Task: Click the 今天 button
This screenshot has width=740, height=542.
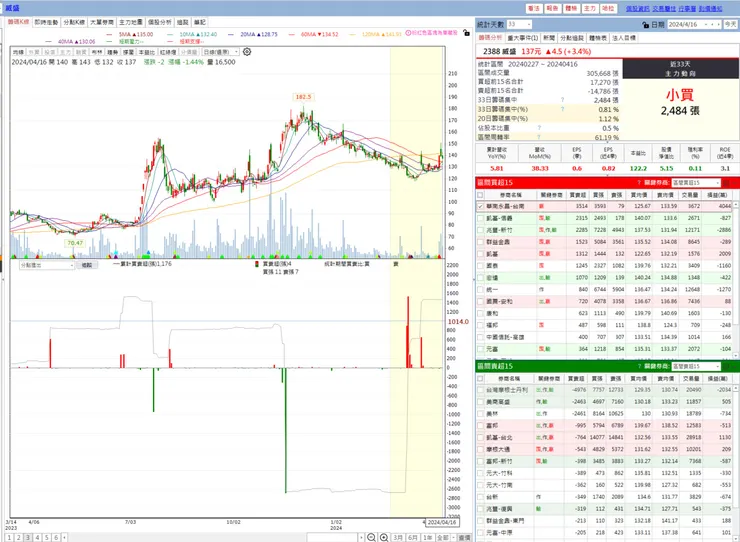Action: 730,25
